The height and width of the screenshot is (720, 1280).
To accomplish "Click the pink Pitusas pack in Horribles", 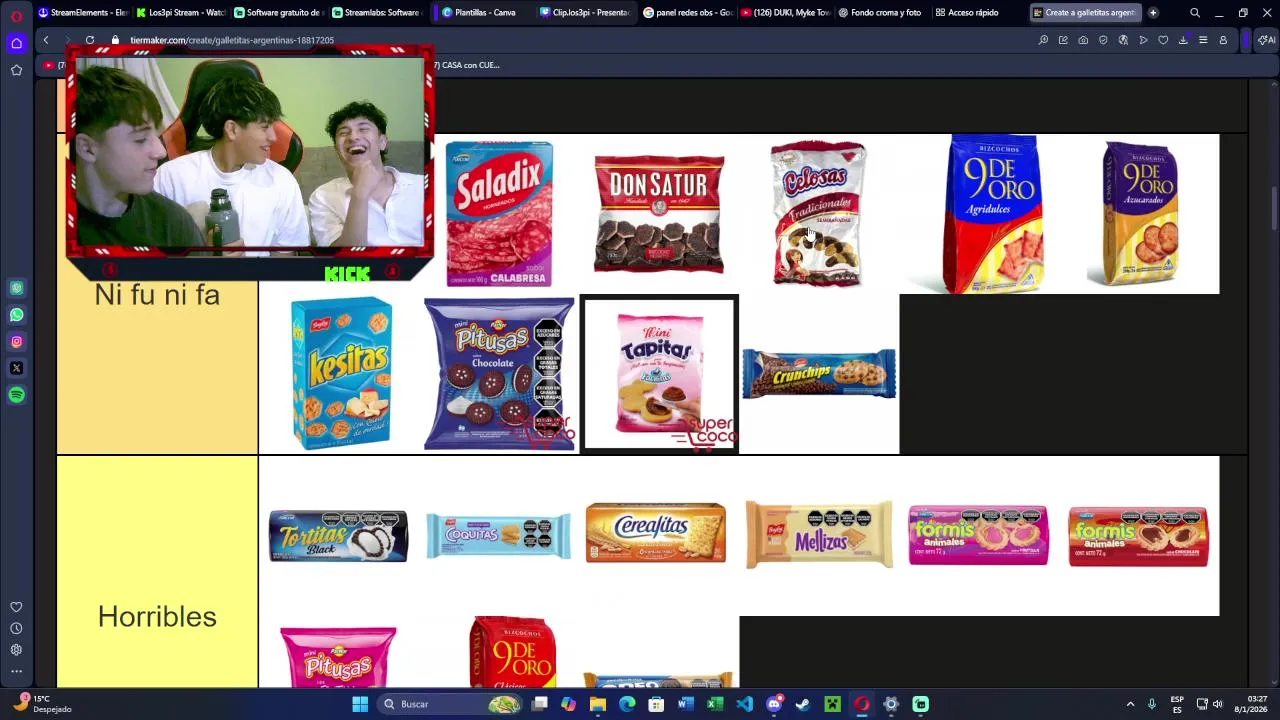I will [338, 657].
